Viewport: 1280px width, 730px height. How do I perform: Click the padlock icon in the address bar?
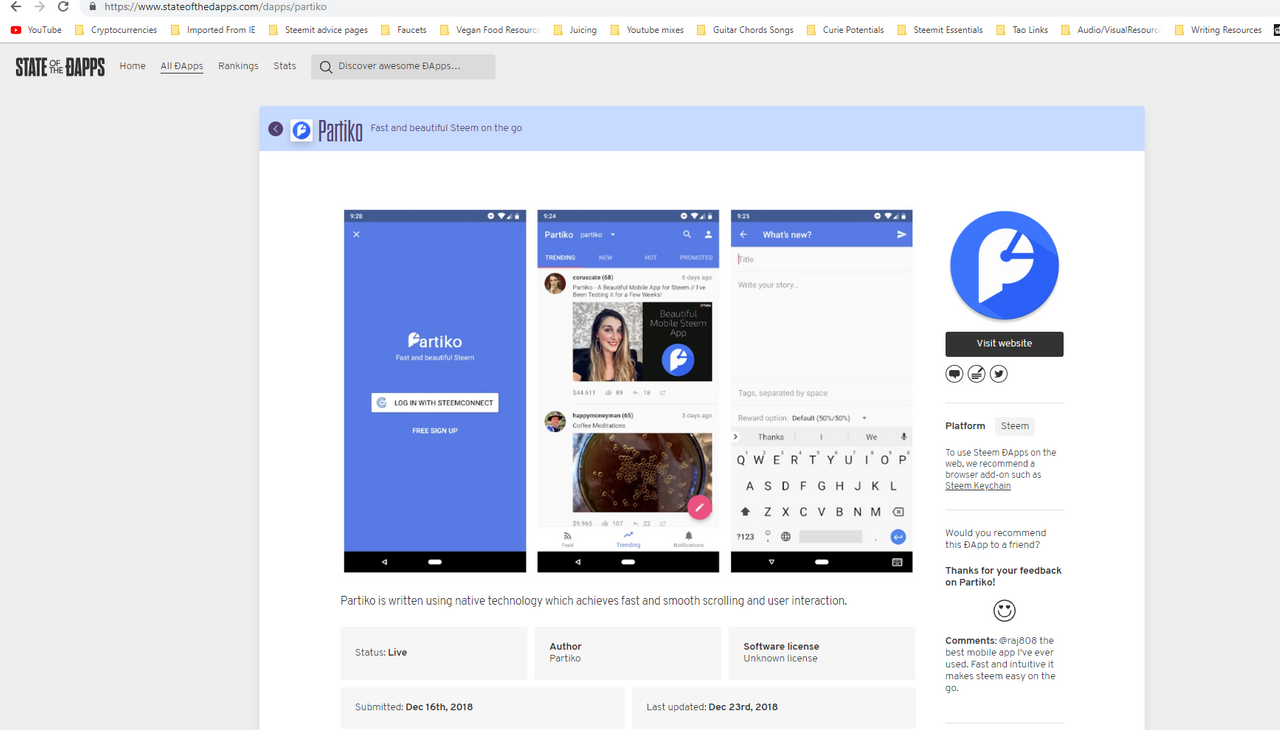pyautogui.click(x=93, y=6)
